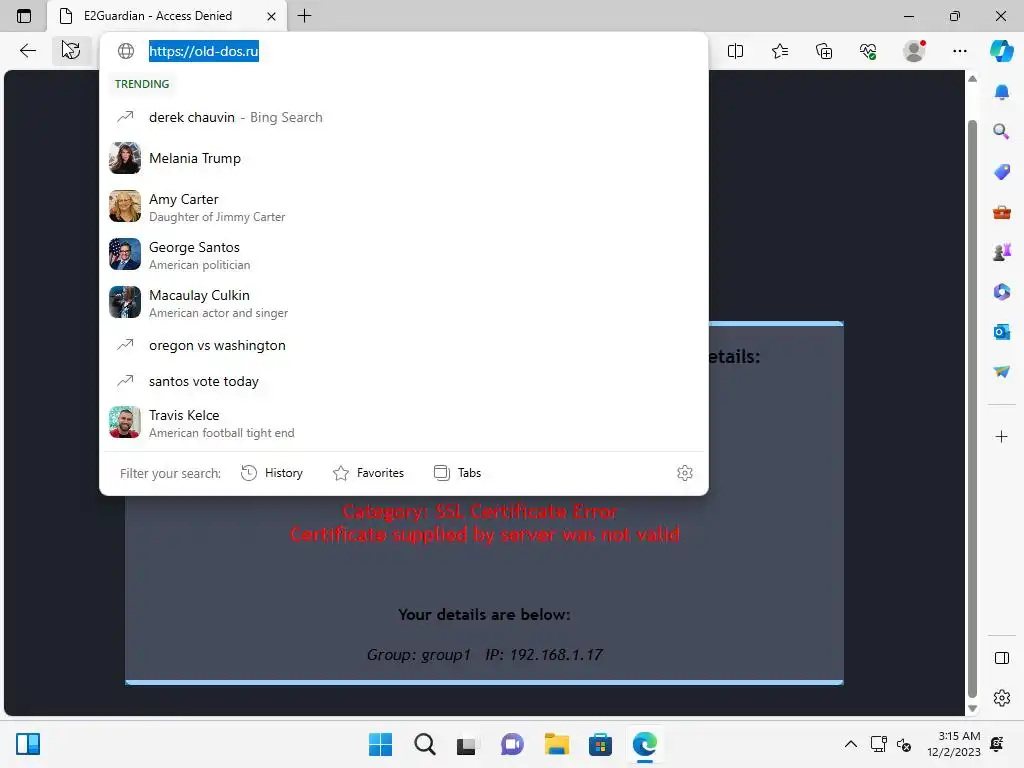Select the Travis Kelce suggestion
Image resolution: width=1024 pixels, height=768 pixels.
tap(404, 423)
